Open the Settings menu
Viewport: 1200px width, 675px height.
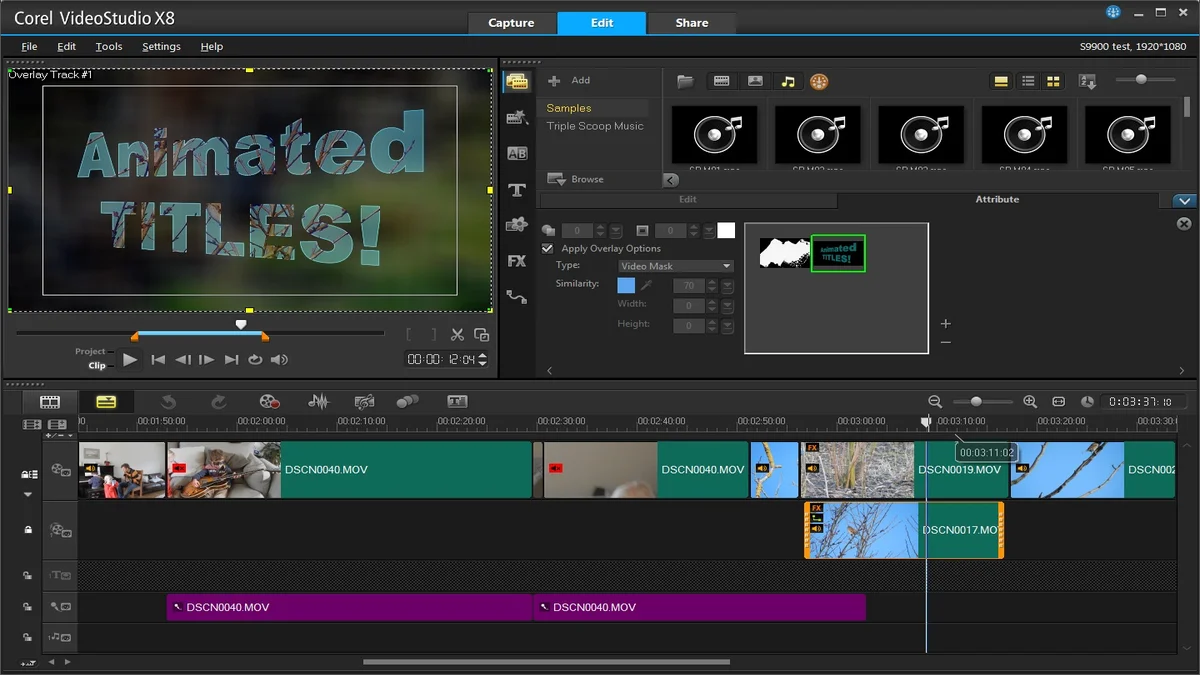161,46
